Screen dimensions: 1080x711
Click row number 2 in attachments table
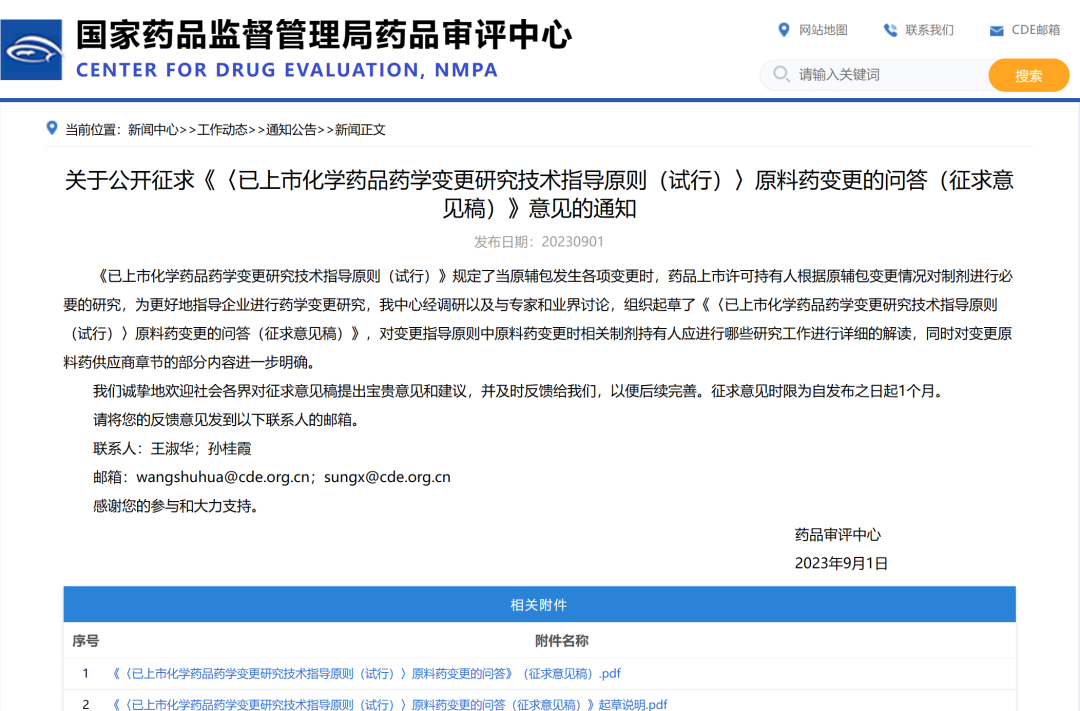85,704
